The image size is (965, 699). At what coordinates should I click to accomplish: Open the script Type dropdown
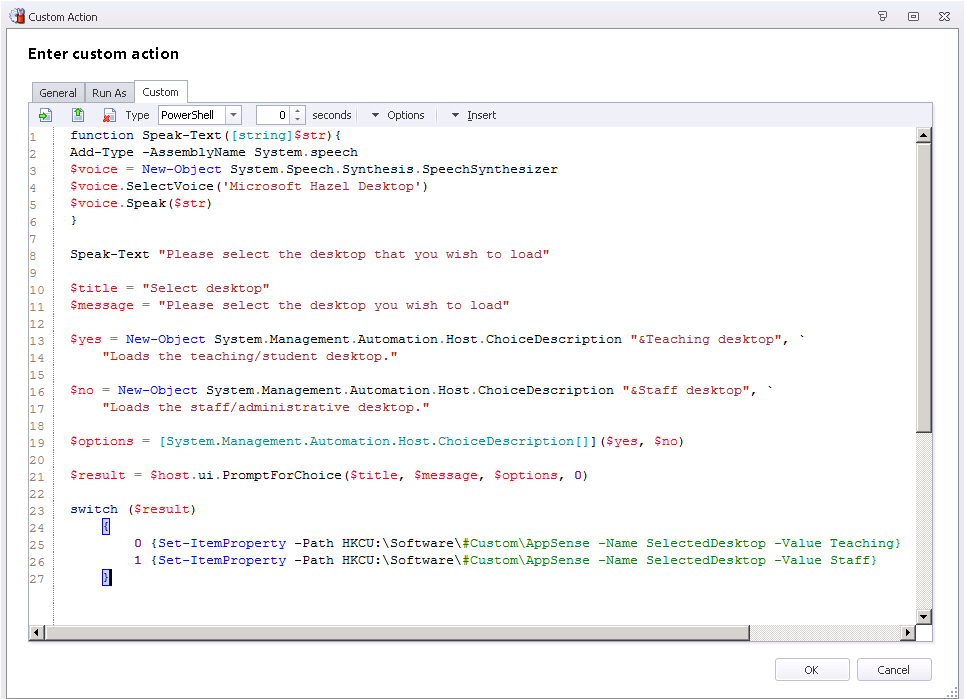coord(233,115)
